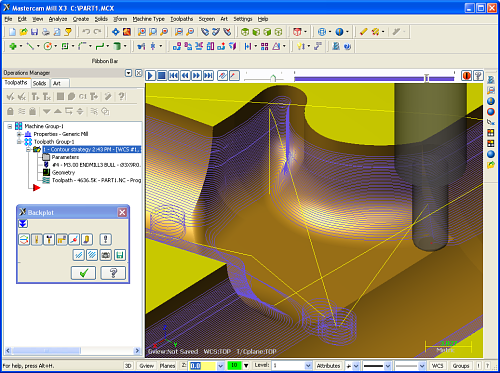Select the green cylinder solid primitive icon
This screenshot has width=500, height=373.
pos(117,46)
